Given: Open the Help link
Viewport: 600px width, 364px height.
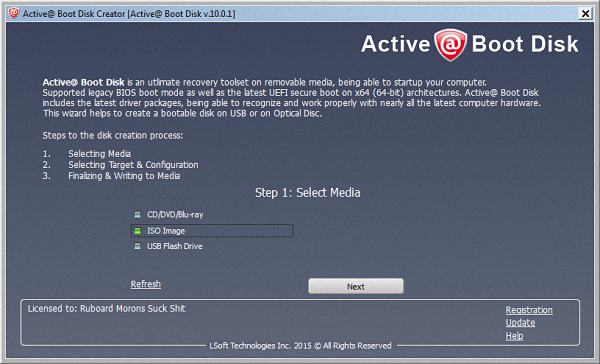Looking at the screenshot, I should click(514, 336).
